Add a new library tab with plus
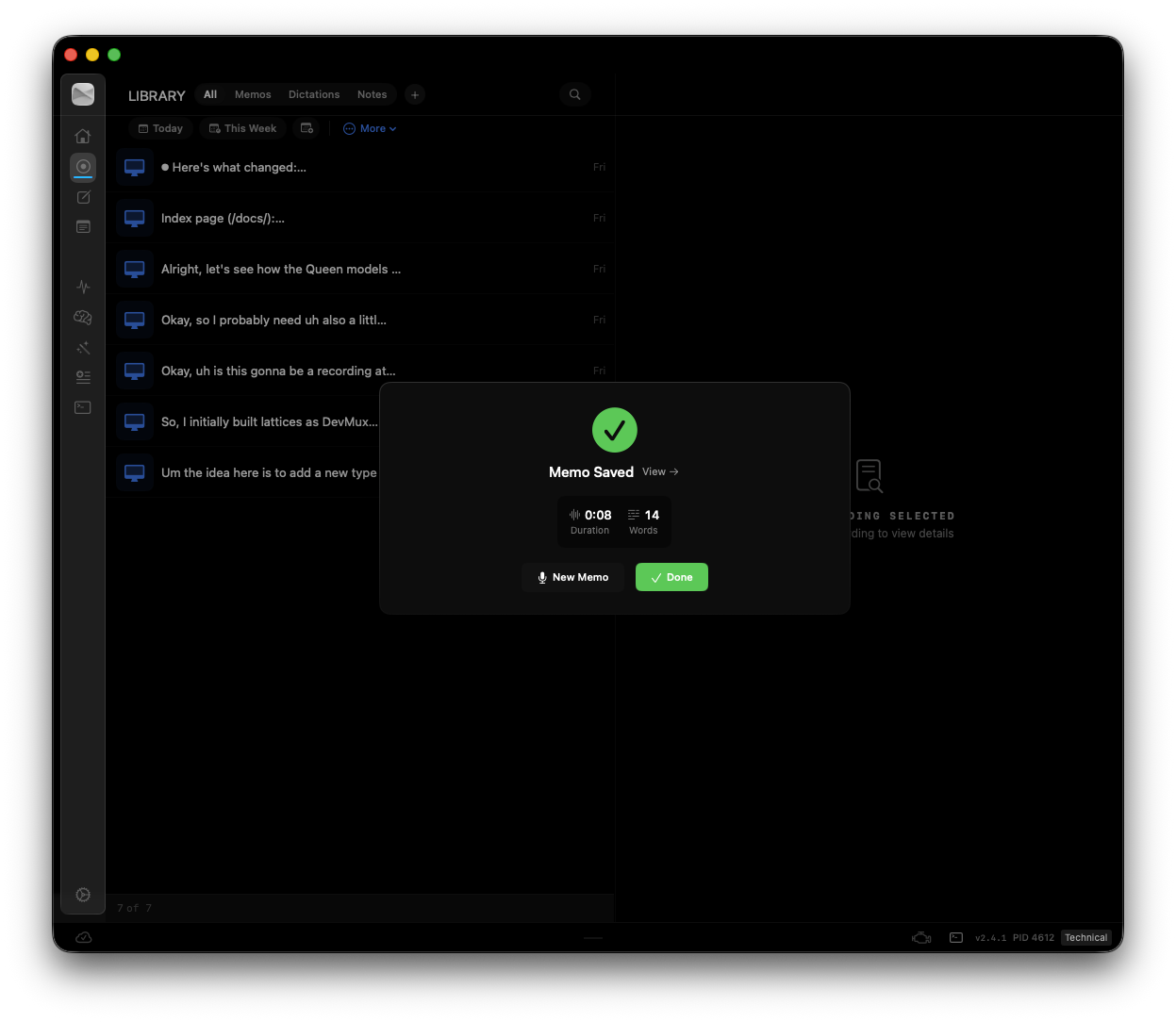Viewport: 1176px width, 1022px height. click(x=415, y=94)
